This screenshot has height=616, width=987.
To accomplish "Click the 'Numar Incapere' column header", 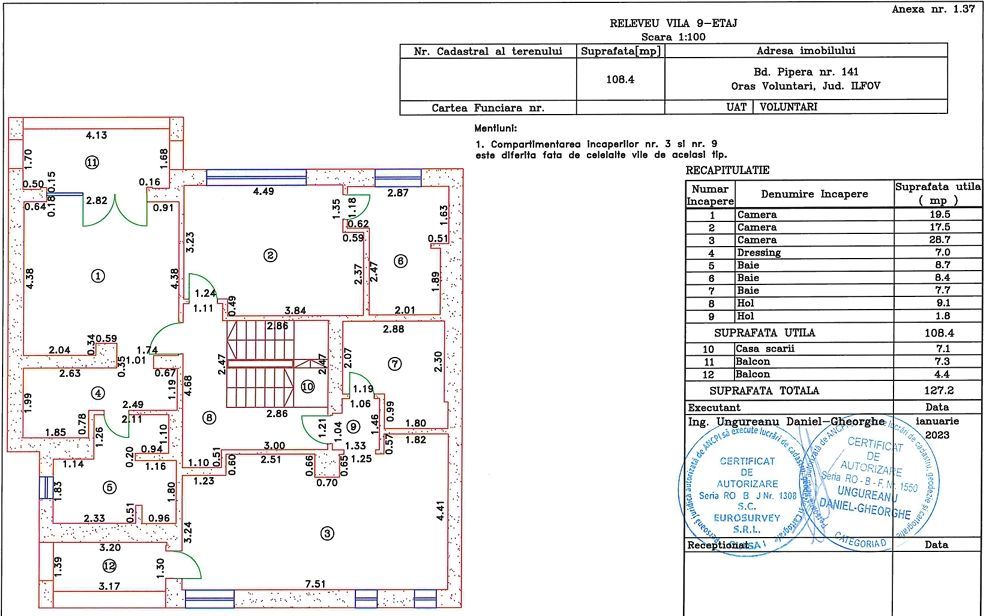I will point(710,195).
